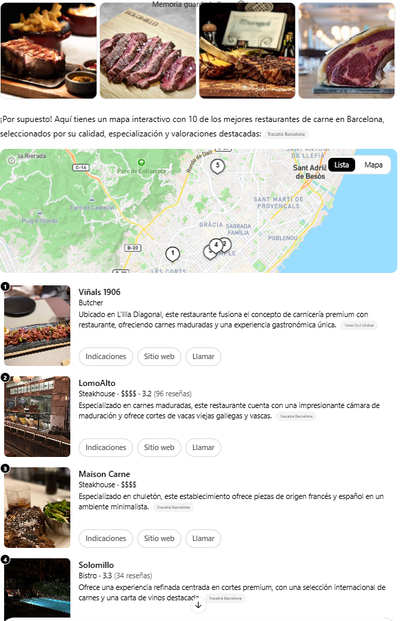Open Indicaciones for Viñals 1906

tap(106, 356)
